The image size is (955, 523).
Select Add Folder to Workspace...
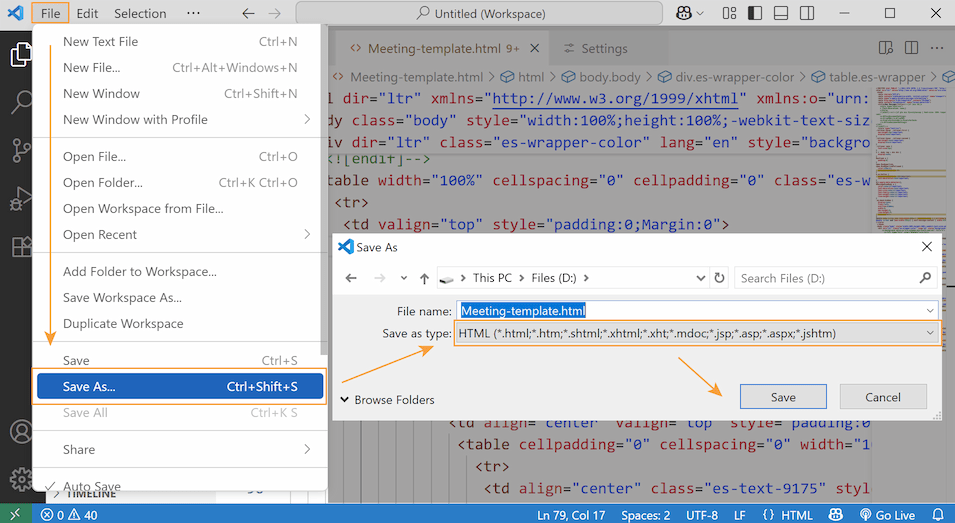tap(180, 272)
